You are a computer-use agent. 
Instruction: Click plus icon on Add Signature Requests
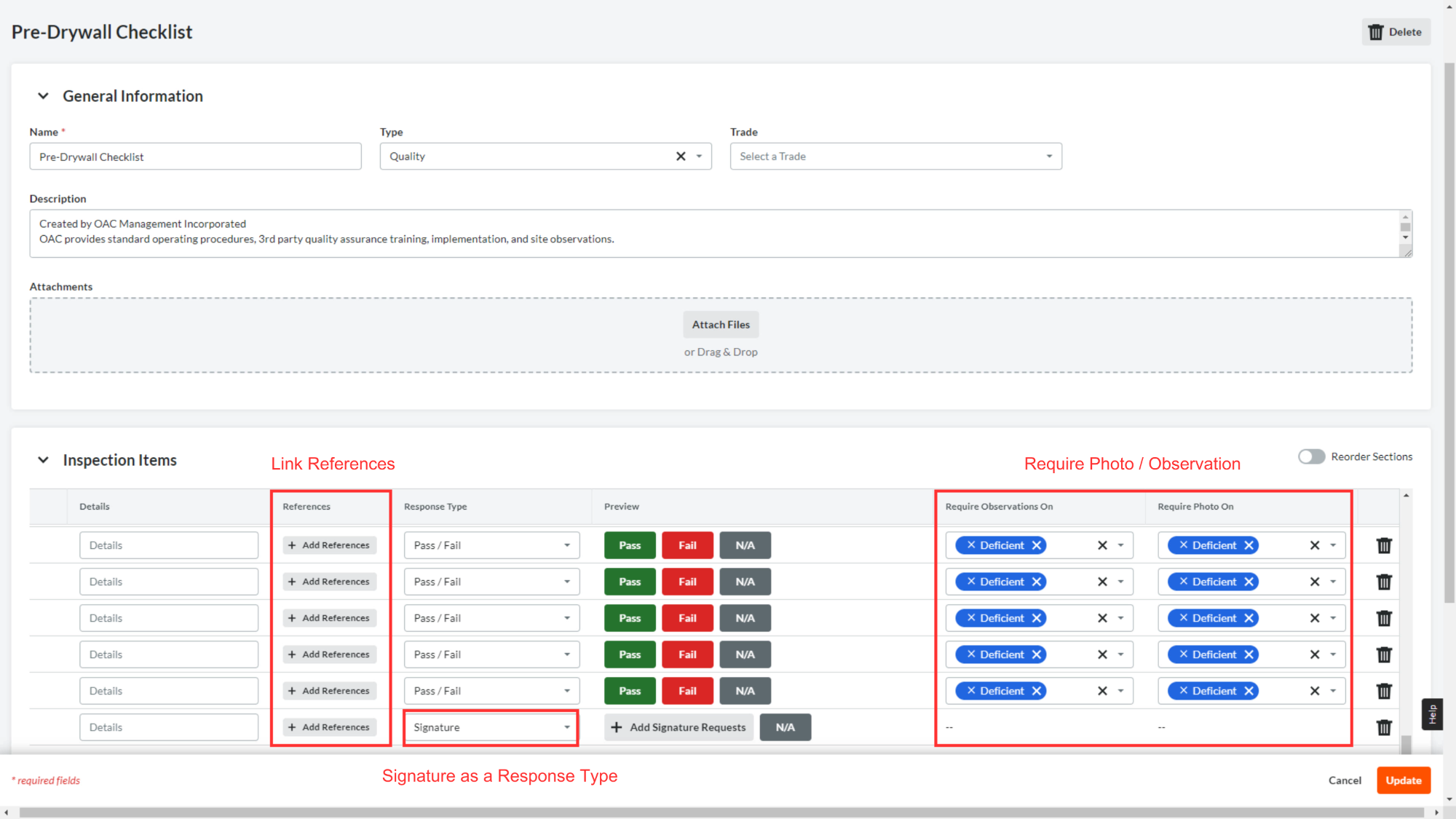(617, 727)
